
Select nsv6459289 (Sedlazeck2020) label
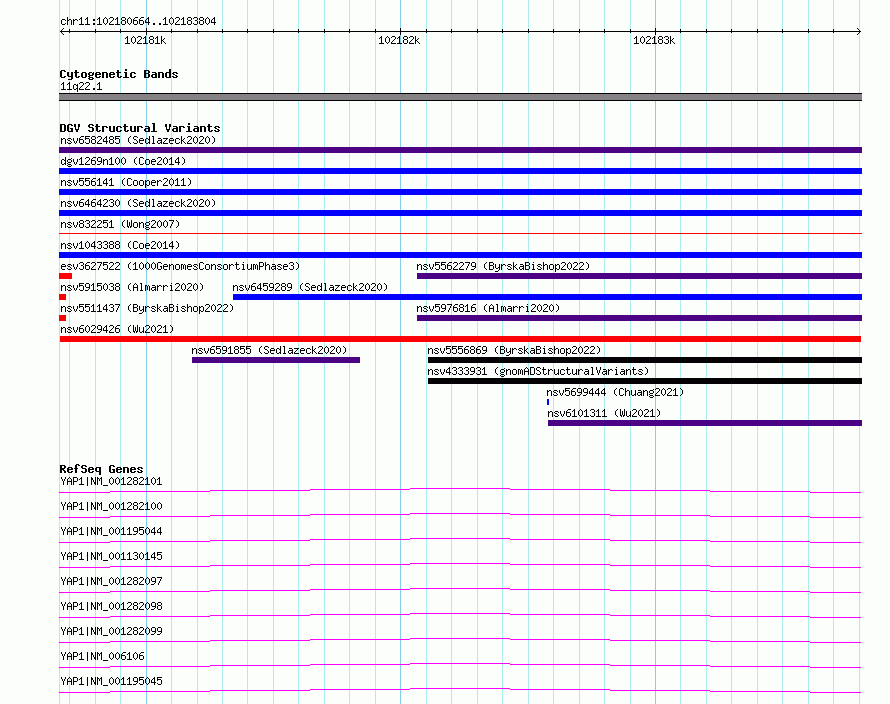310,287
